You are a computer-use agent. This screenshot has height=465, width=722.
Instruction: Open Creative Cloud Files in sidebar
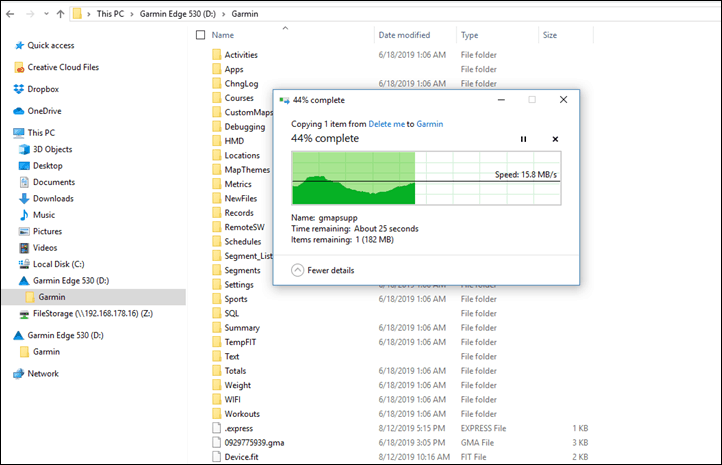point(63,67)
